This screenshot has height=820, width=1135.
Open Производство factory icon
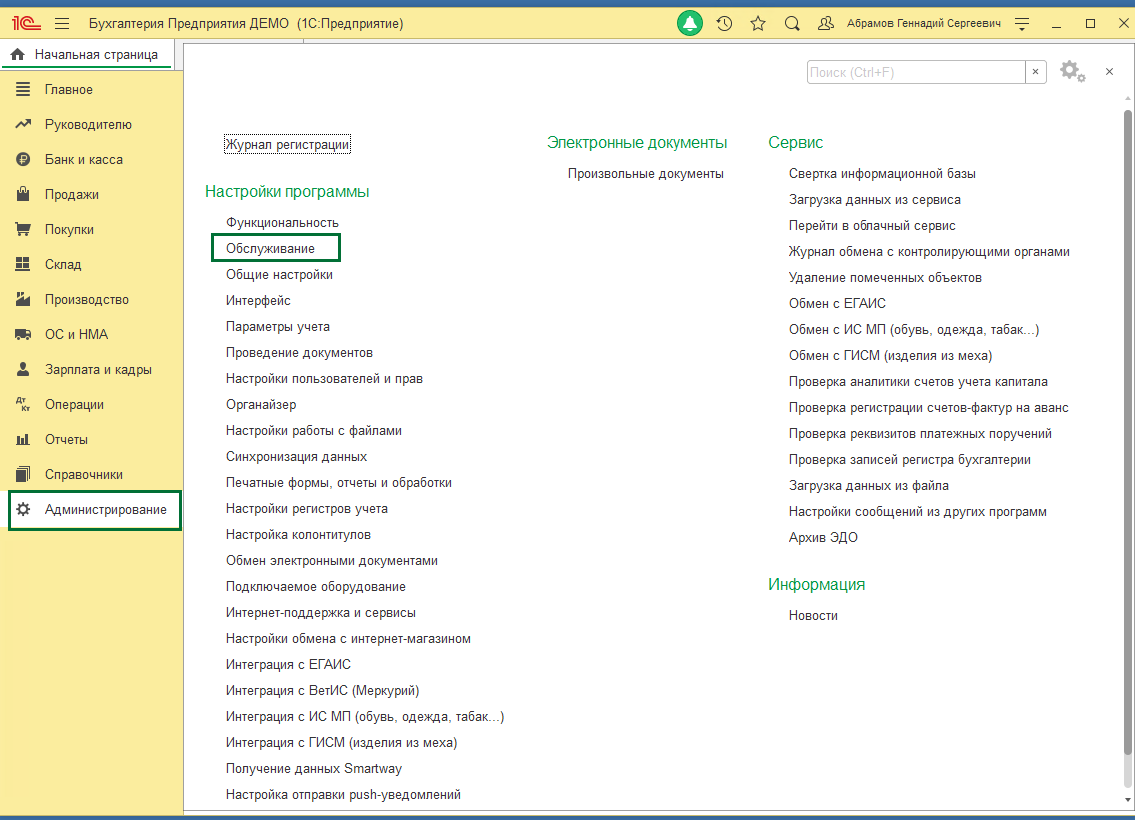(23, 299)
